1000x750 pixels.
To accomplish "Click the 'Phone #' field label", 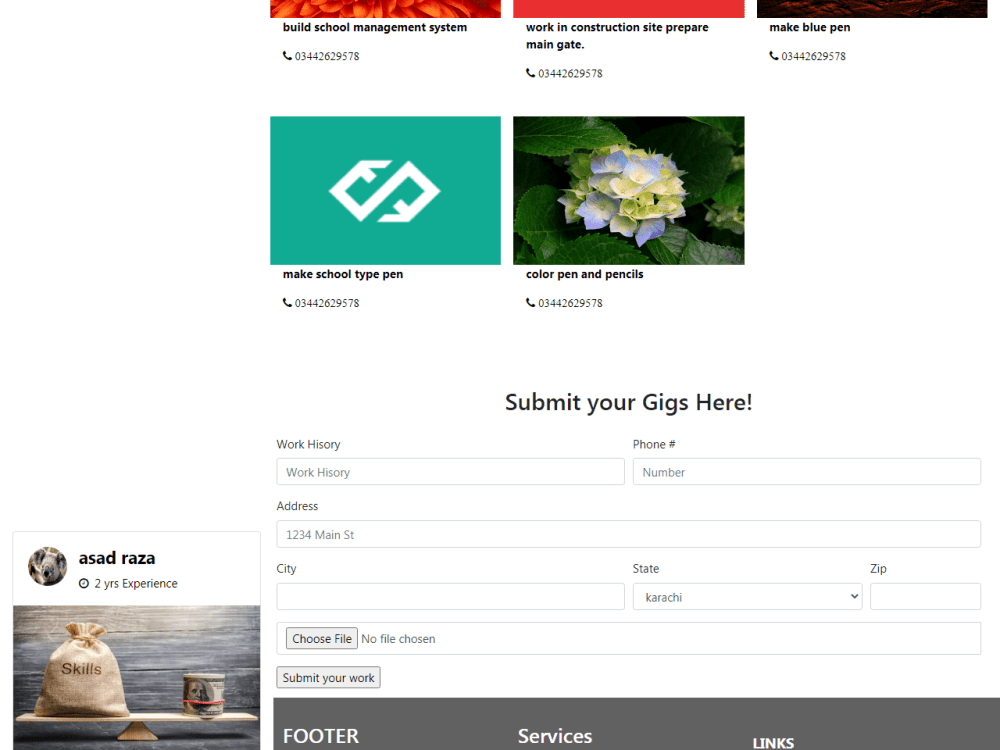I will [x=654, y=445].
